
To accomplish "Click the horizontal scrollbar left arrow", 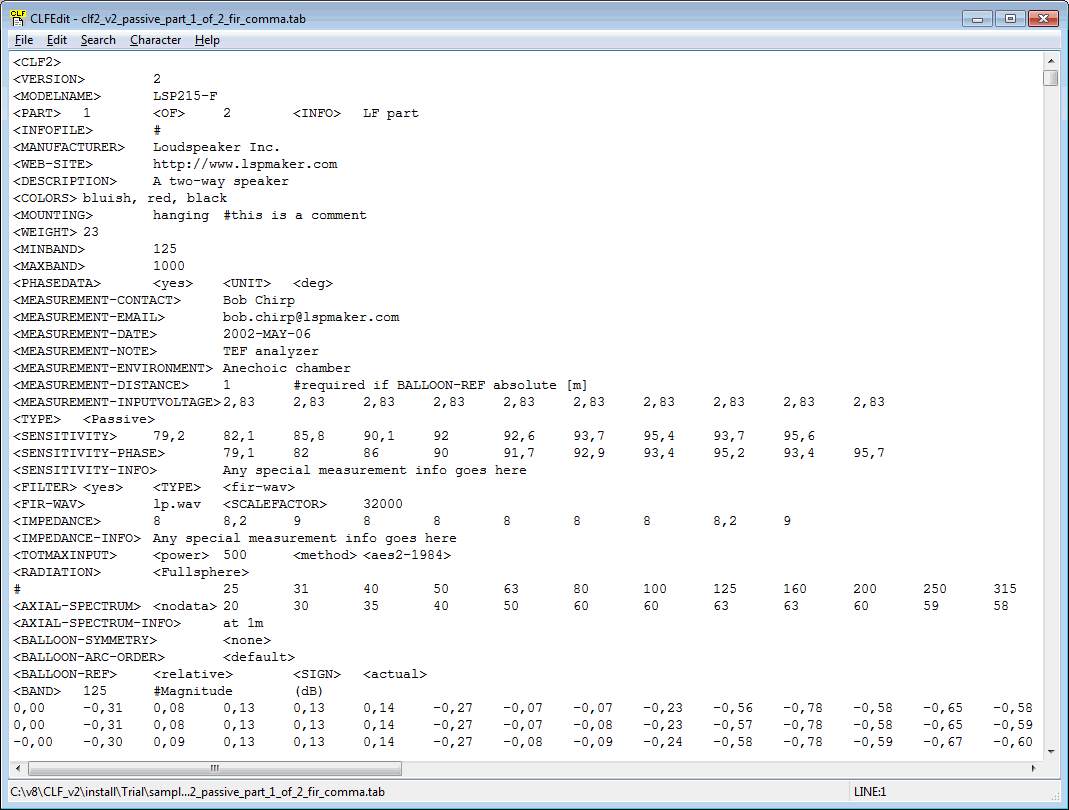I will click(x=18, y=768).
